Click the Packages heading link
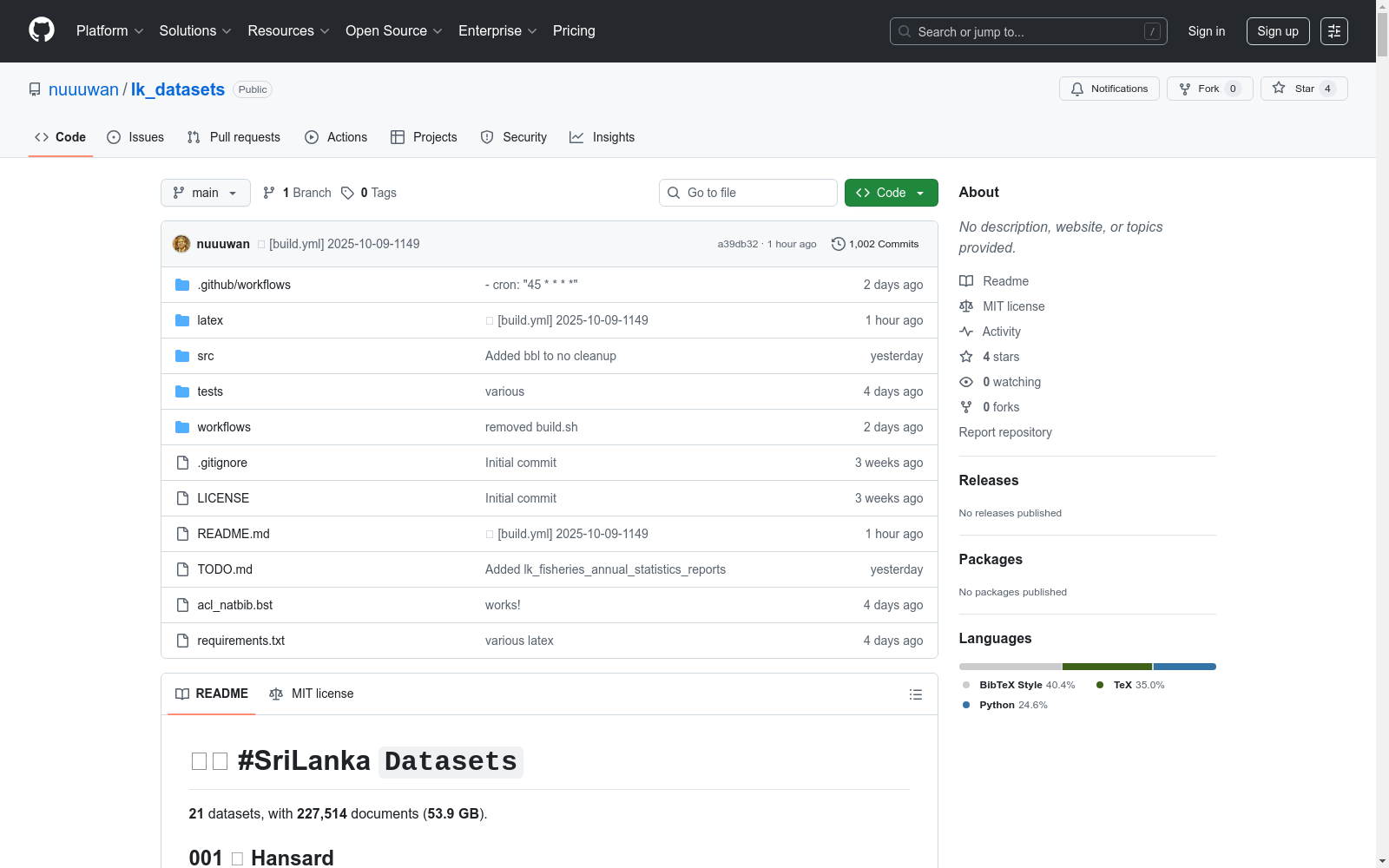The image size is (1389, 868). [991, 560]
